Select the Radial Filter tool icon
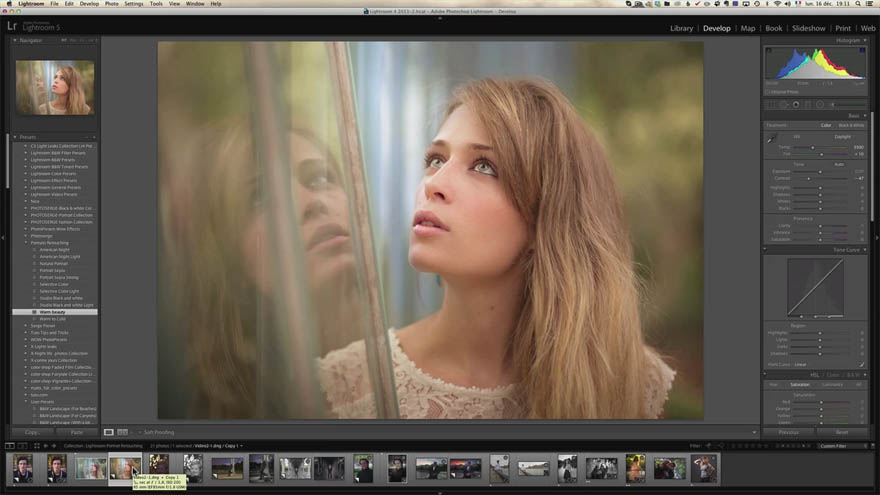The height and width of the screenshot is (495, 880). click(821, 104)
